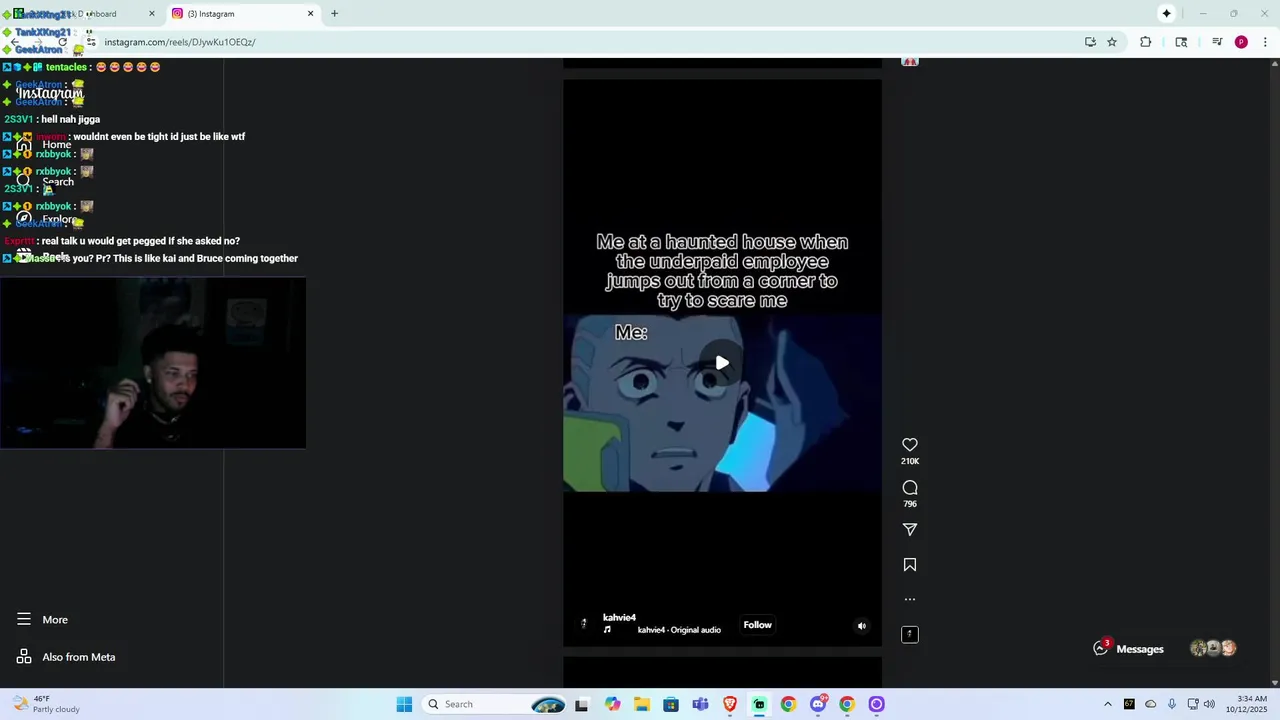Open the purple circle app on taskbar

pyautogui.click(x=876, y=704)
